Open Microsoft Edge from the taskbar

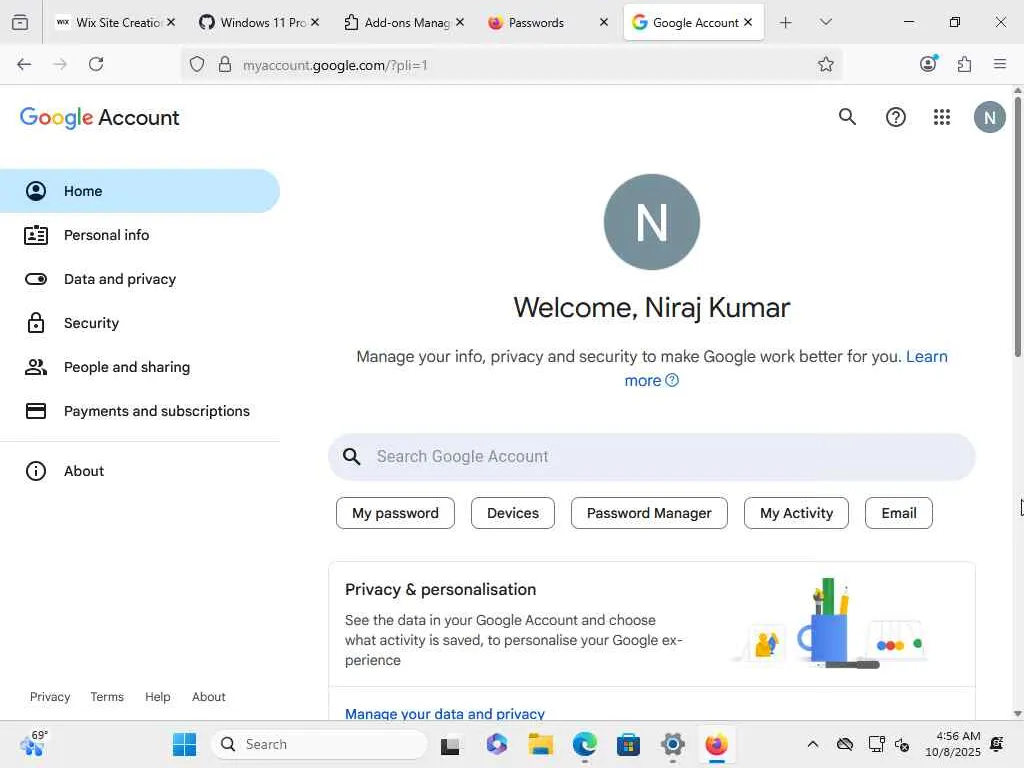coord(584,744)
